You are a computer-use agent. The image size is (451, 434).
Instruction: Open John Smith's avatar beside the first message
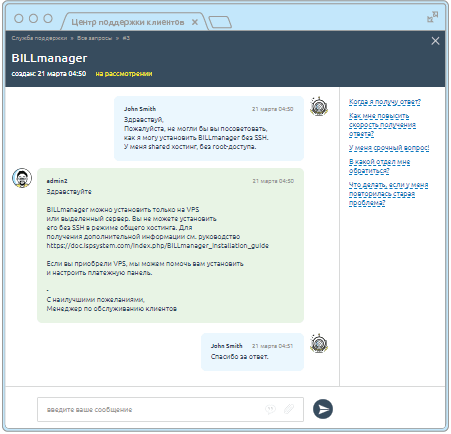pyautogui.click(x=319, y=107)
